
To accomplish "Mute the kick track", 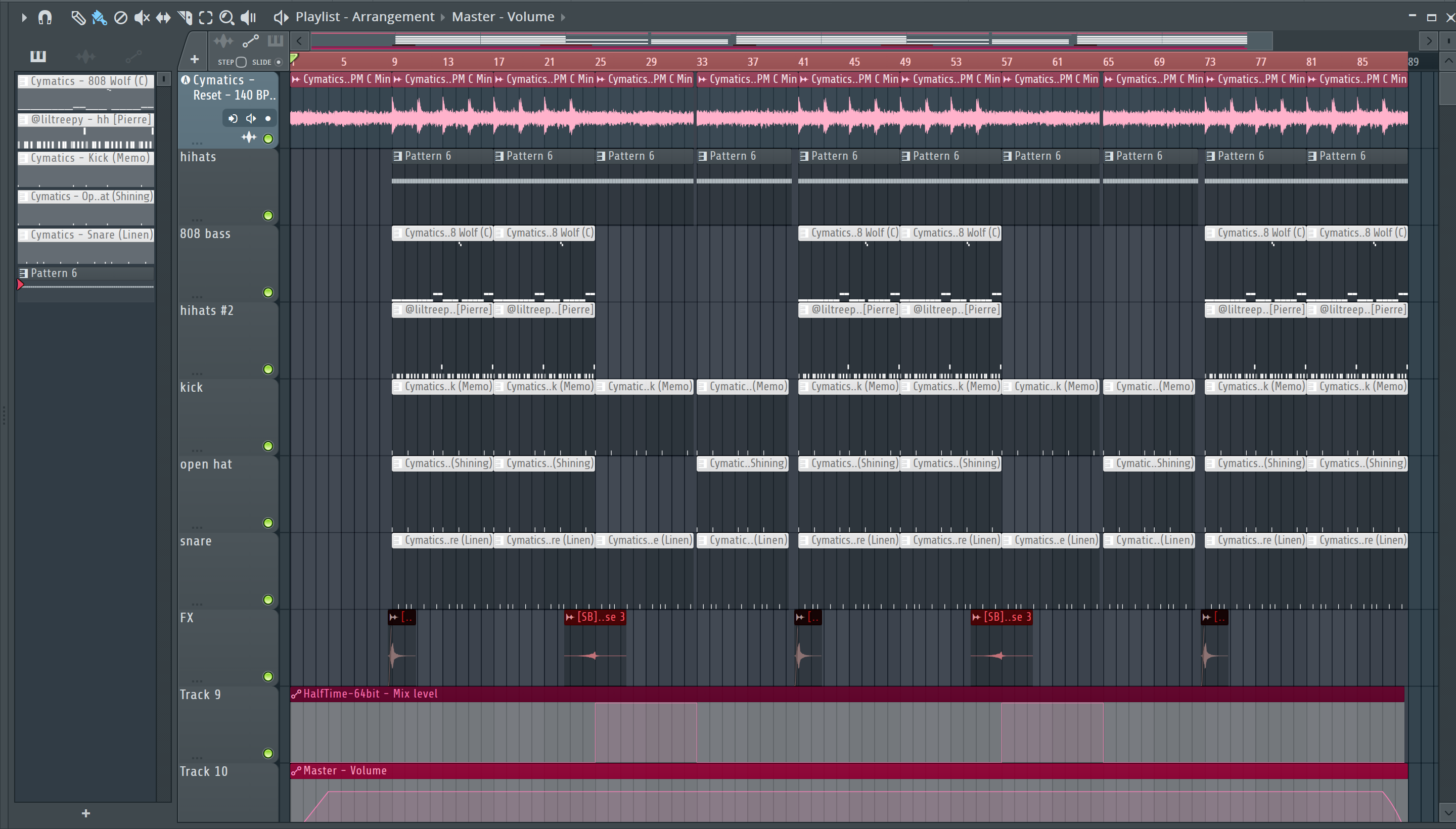I will point(268,446).
